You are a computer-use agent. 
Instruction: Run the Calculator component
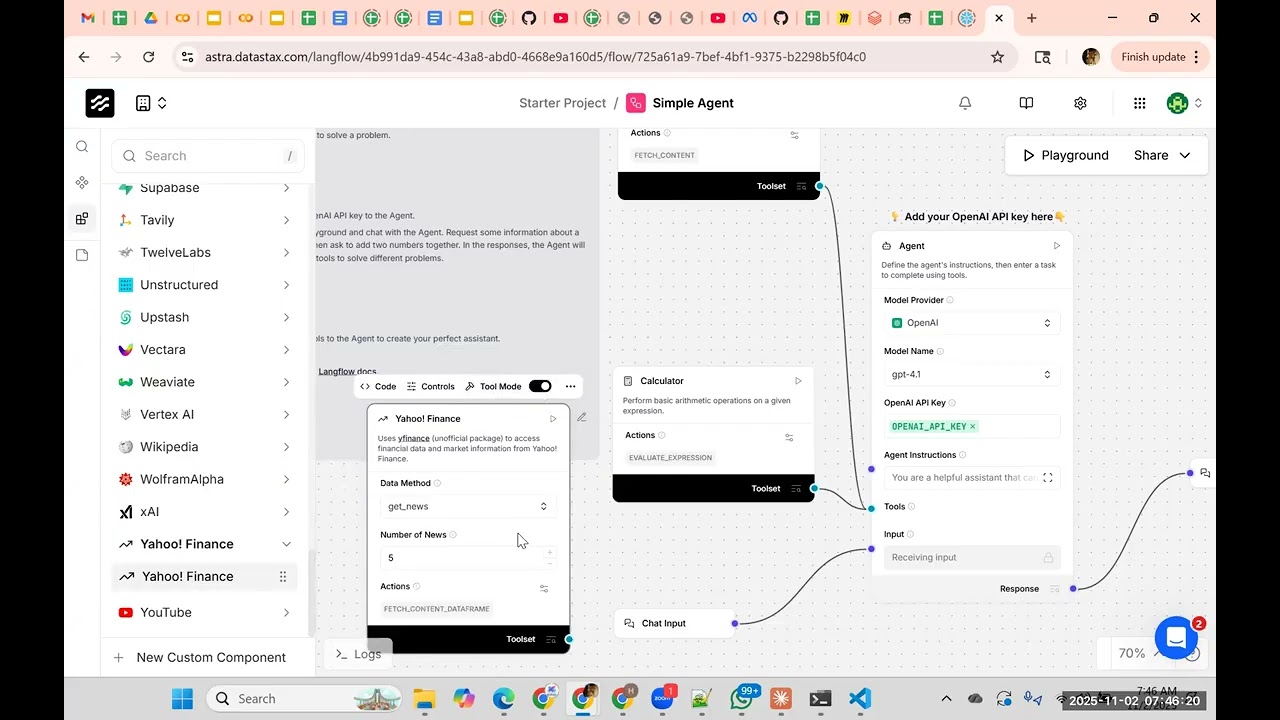point(798,381)
